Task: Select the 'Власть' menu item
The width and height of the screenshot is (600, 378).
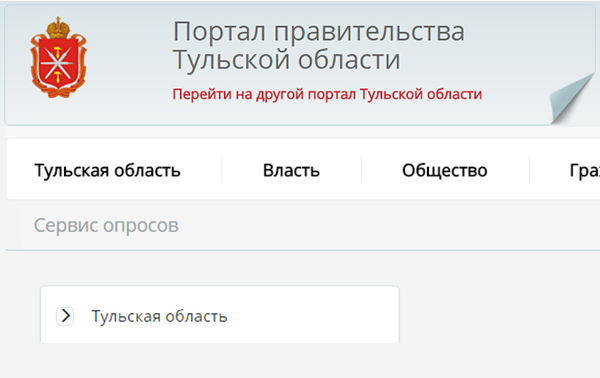Action: coord(291,170)
